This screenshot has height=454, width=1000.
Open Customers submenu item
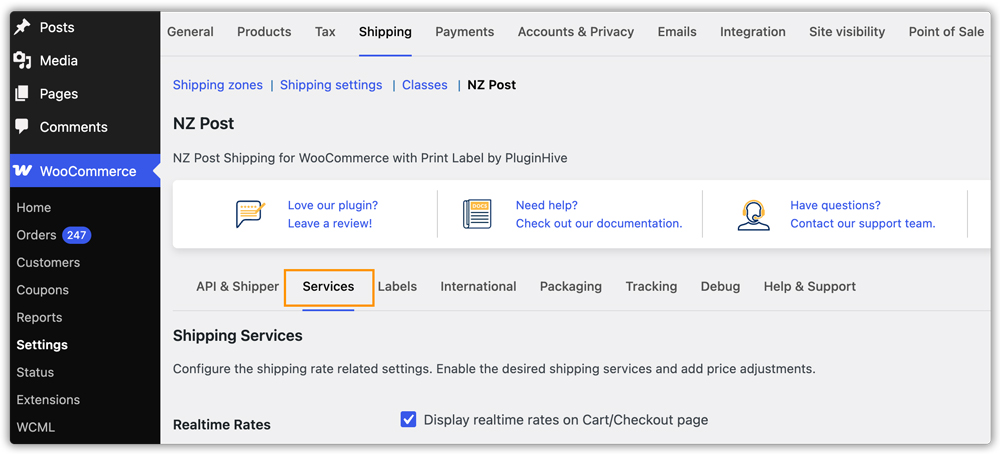click(48, 263)
